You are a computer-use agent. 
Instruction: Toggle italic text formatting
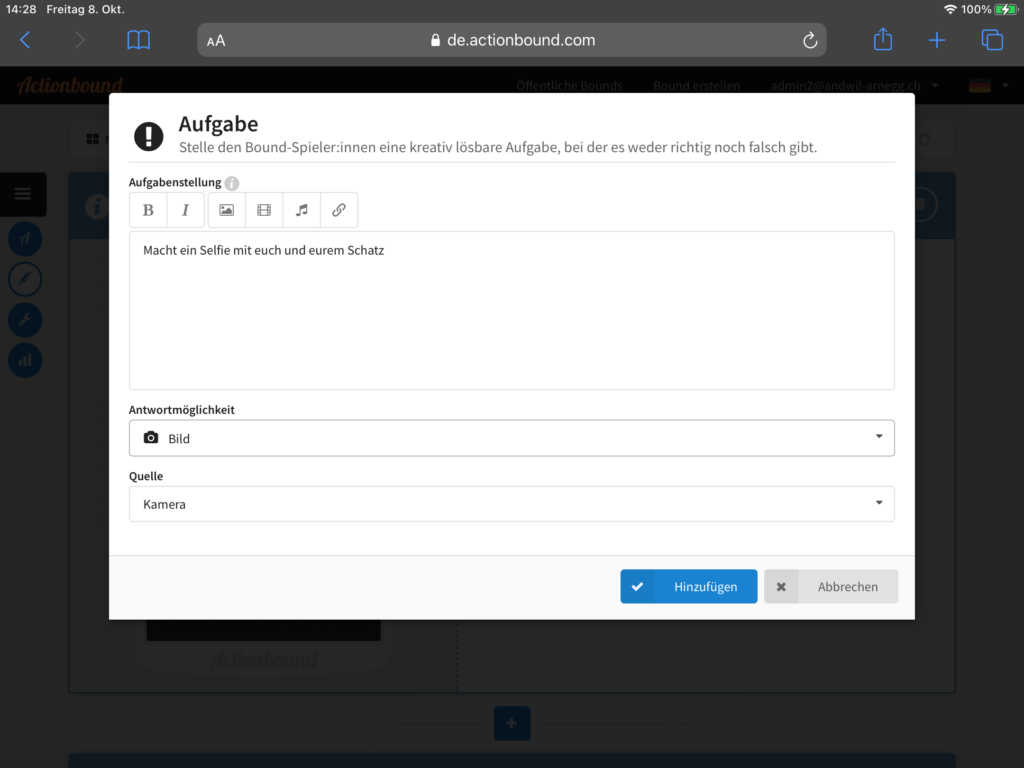click(185, 210)
